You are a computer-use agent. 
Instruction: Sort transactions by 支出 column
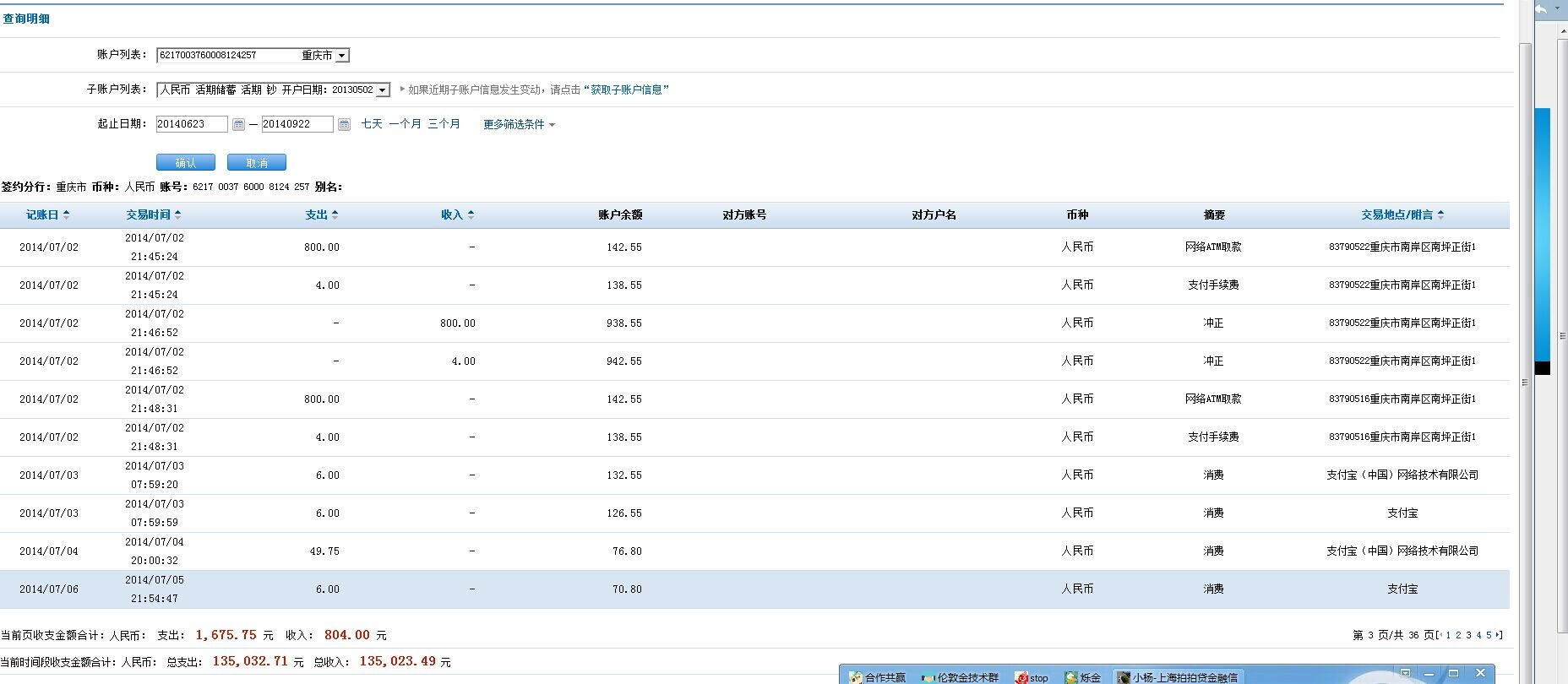point(335,215)
